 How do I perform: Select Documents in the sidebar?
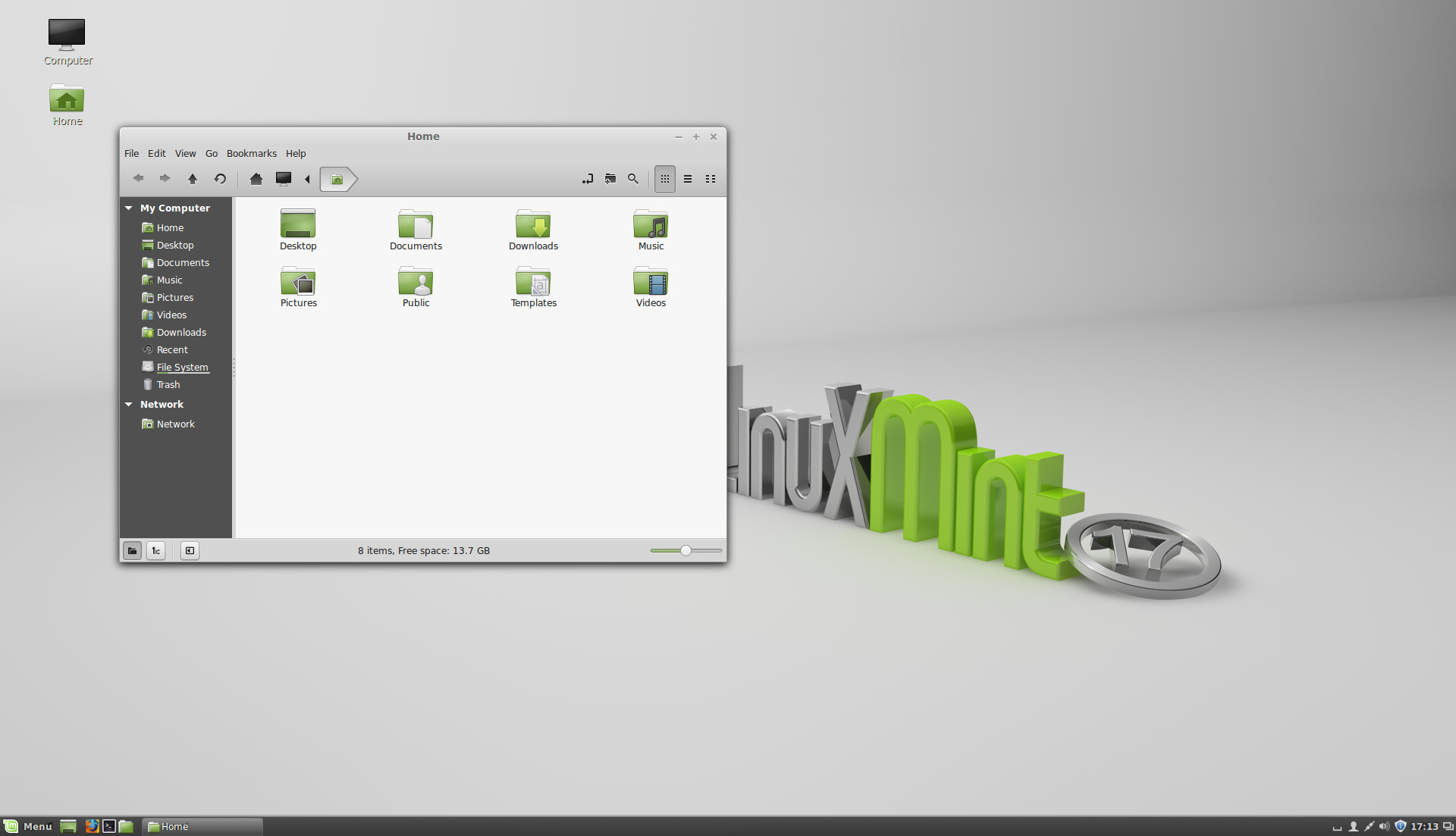pyautogui.click(x=176, y=262)
